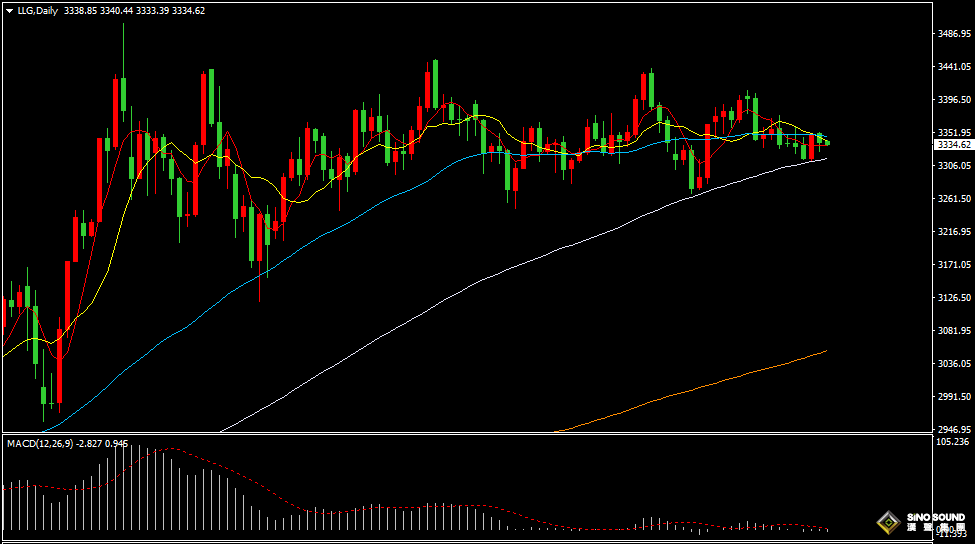Image resolution: width=975 pixels, height=544 pixels.
Task: Click the 2991.50 price axis label
Action: (954, 396)
